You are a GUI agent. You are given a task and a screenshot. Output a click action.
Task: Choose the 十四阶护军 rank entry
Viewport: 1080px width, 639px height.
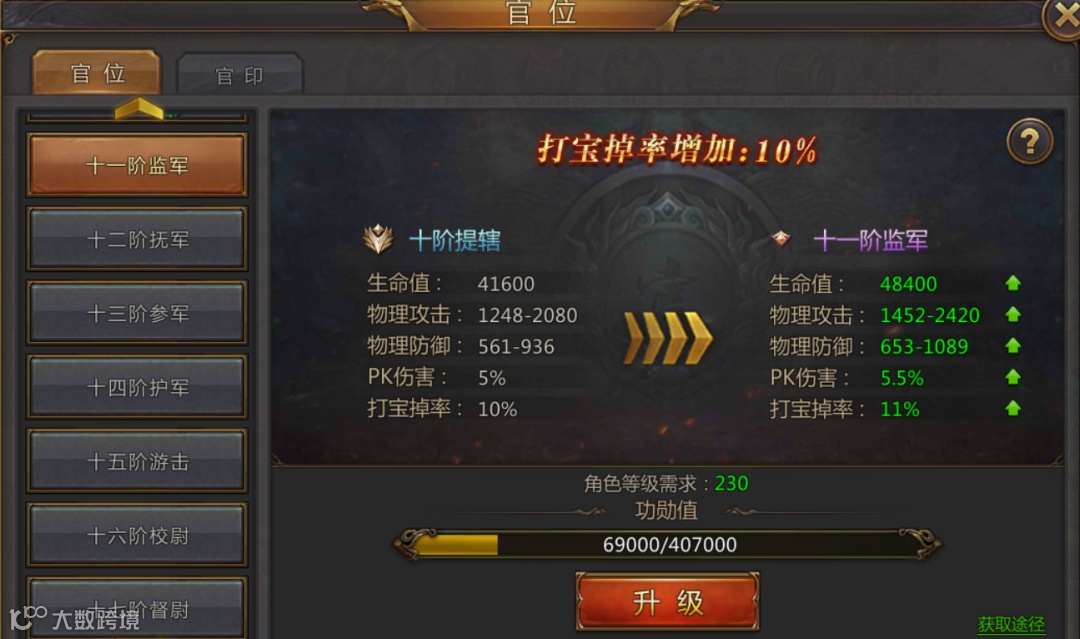136,387
